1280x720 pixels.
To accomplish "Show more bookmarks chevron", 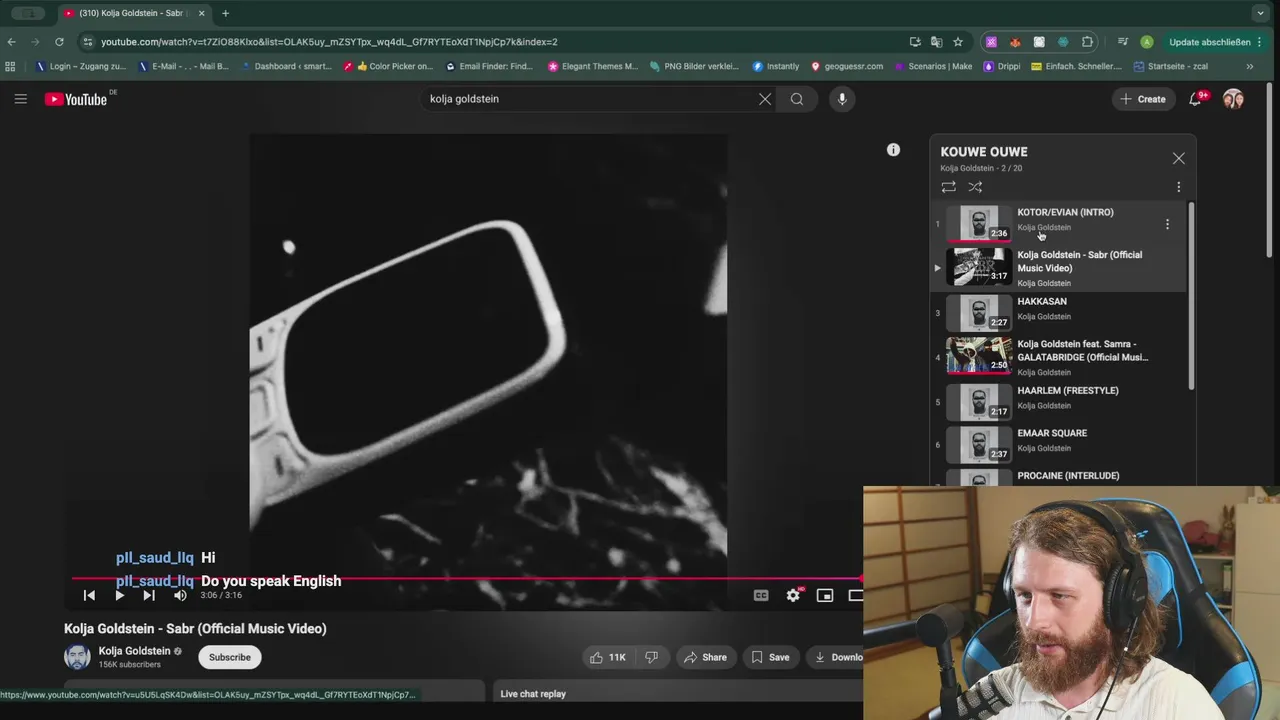I will pyautogui.click(x=1249, y=67).
